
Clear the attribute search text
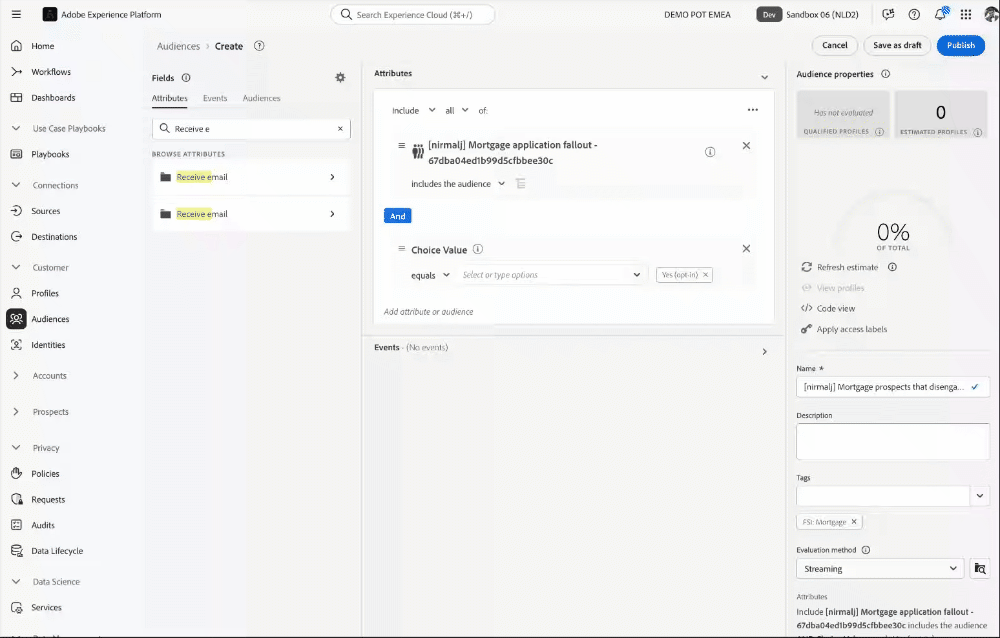[341, 129]
